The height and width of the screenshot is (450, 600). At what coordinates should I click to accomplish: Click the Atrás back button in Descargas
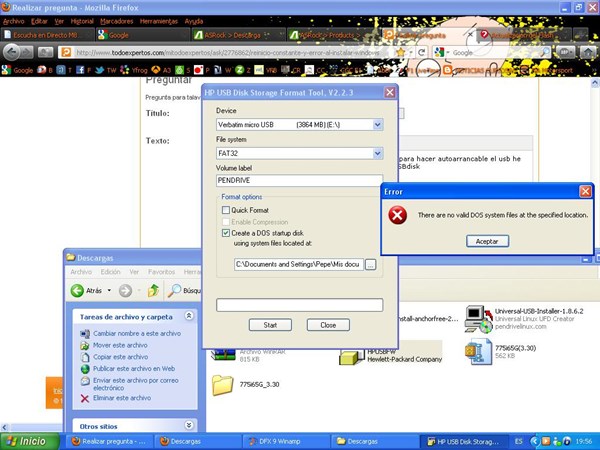88,291
